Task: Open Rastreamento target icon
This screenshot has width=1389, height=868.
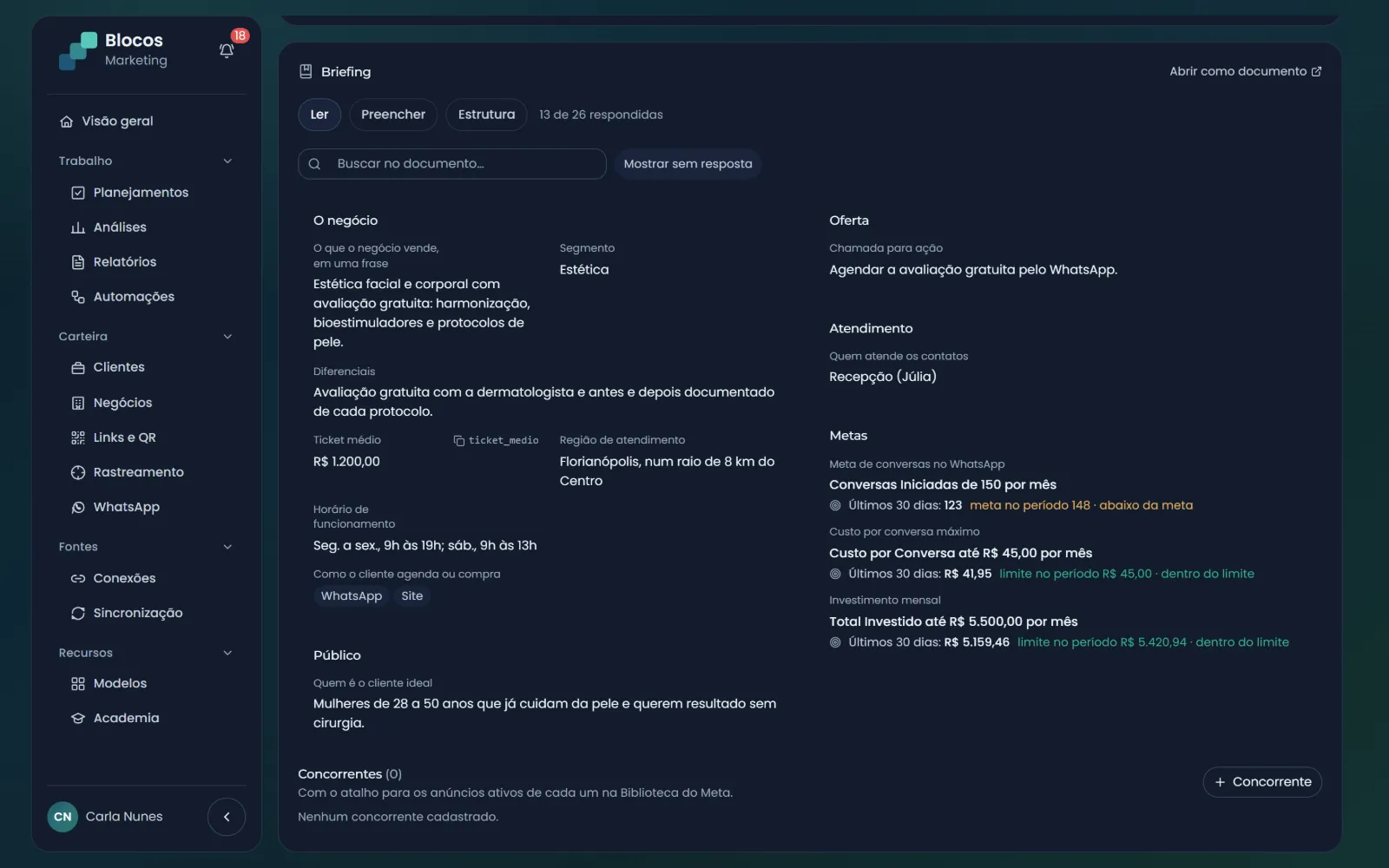Action: 78,472
